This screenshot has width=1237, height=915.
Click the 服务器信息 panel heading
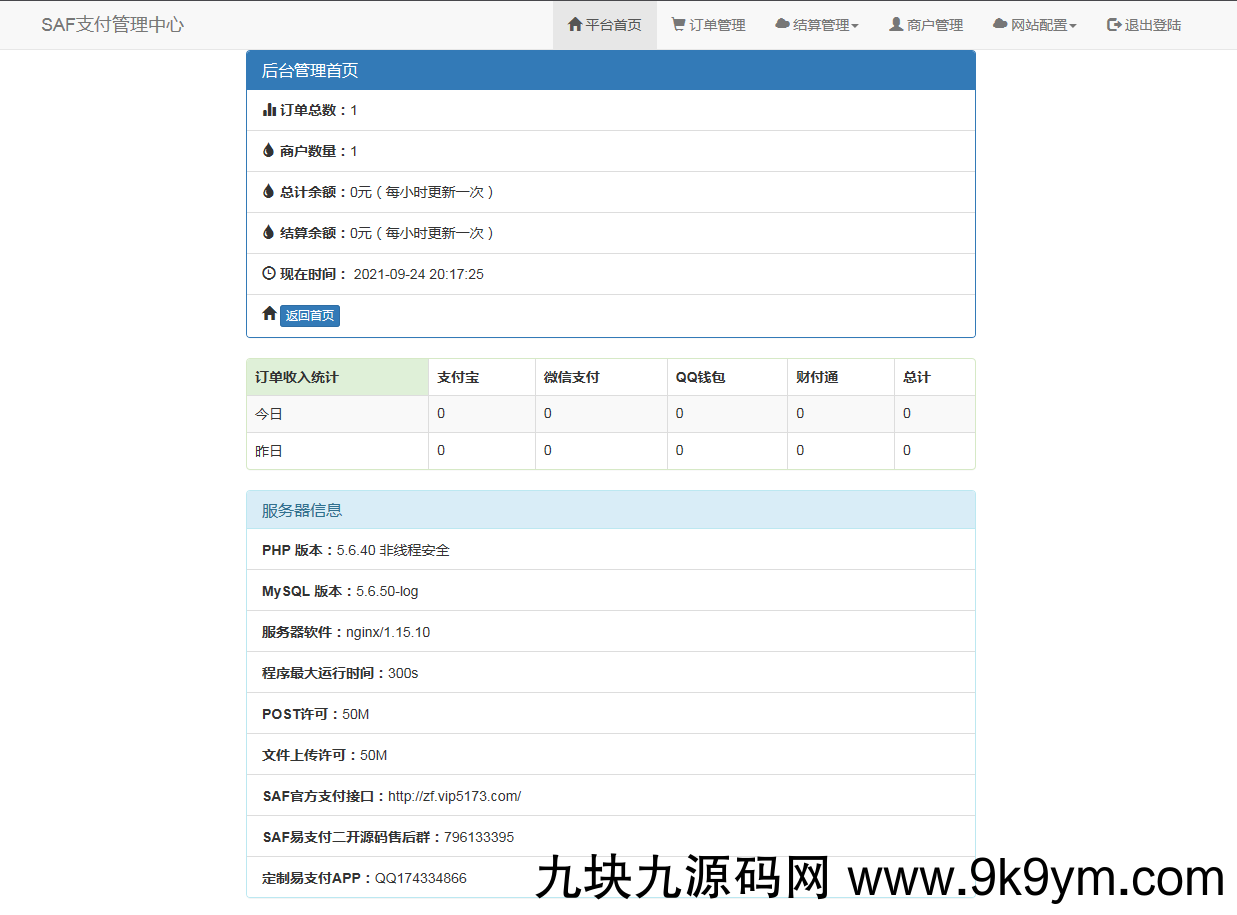(x=302, y=510)
